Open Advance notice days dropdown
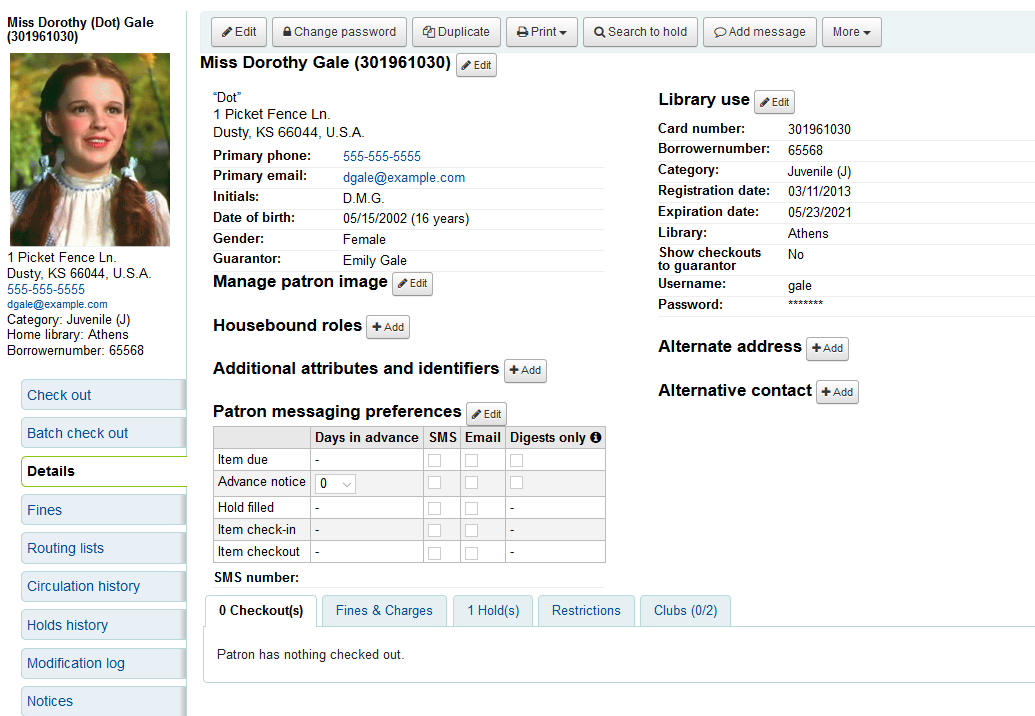Image resolution: width=1035 pixels, height=716 pixels. point(335,484)
